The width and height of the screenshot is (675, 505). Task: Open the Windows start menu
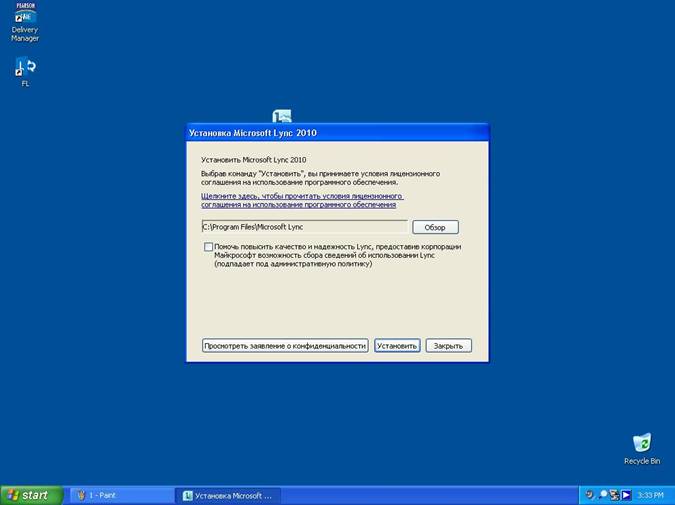pos(31,496)
